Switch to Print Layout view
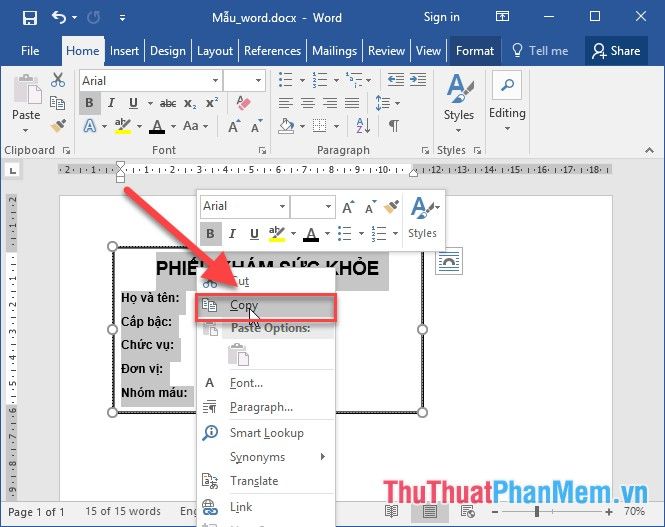The width and height of the screenshot is (665, 527). click(x=429, y=511)
